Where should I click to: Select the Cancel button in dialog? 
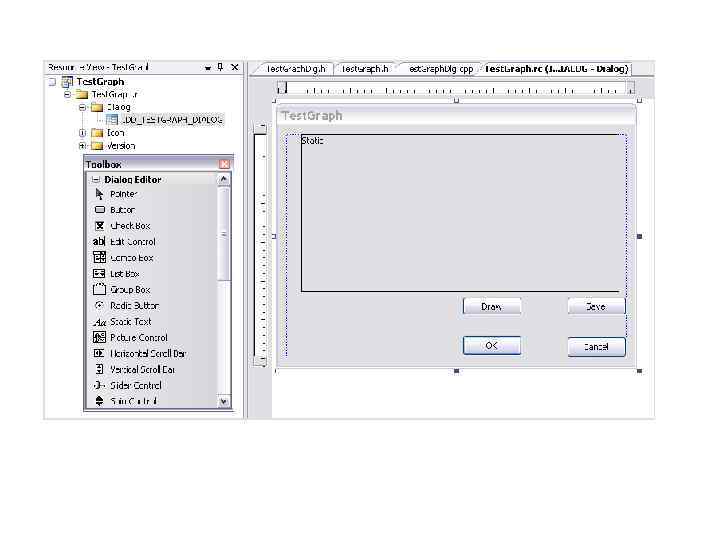click(596, 347)
